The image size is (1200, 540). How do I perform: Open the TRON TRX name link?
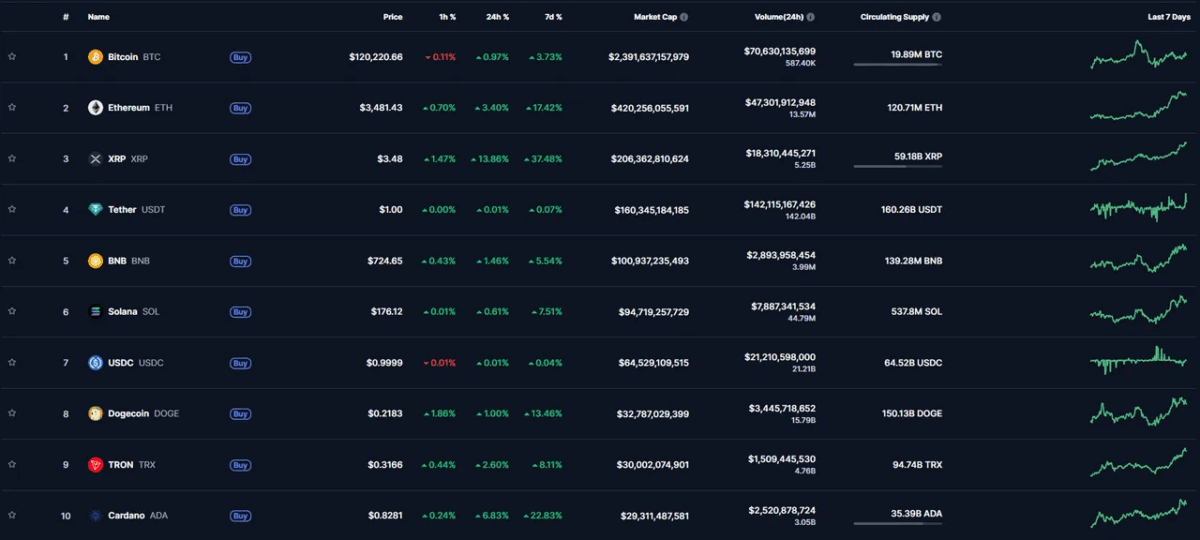(x=132, y=465)
